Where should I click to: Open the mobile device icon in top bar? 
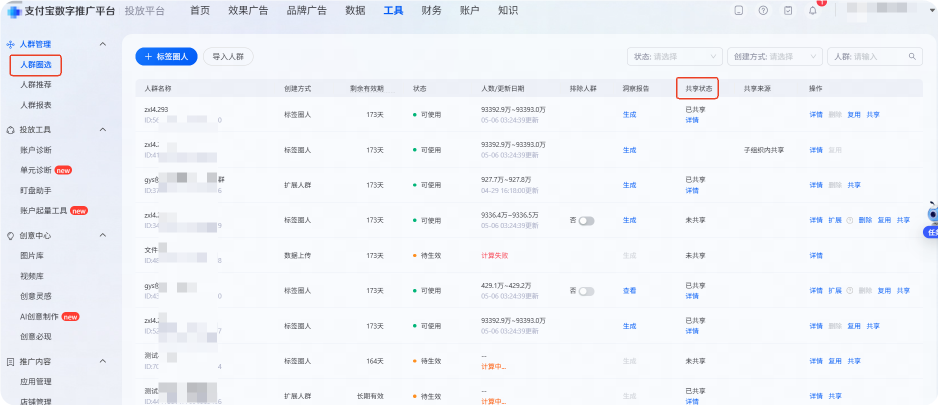pos(739,11)
